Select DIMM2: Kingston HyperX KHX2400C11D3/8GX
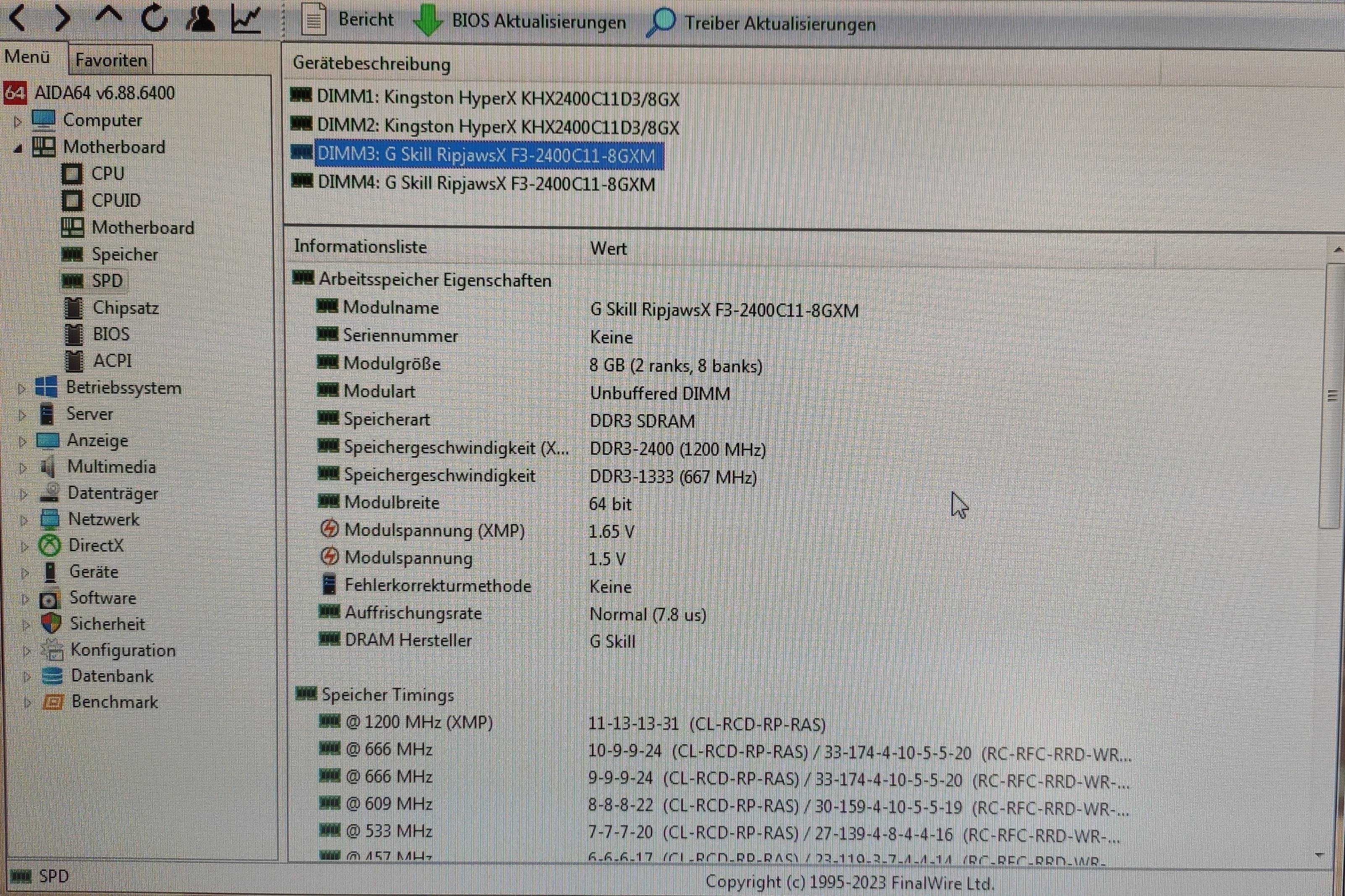 point(485,126)
